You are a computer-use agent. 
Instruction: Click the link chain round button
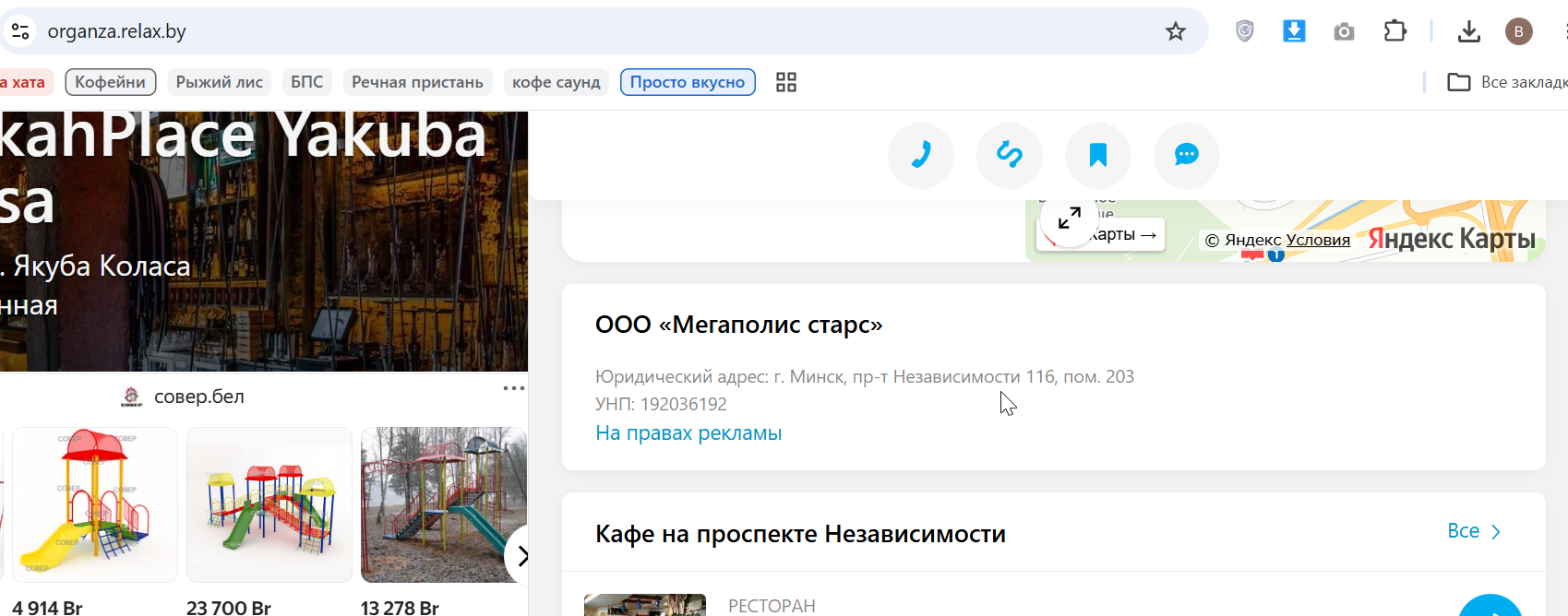coord(1010,155)
